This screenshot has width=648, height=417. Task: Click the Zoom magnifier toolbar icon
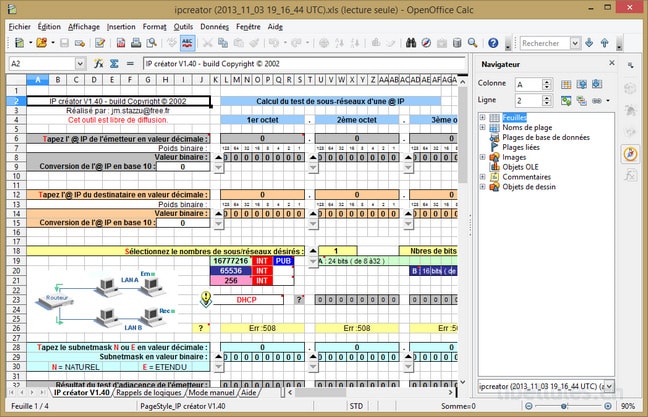[x=472, y=43]
